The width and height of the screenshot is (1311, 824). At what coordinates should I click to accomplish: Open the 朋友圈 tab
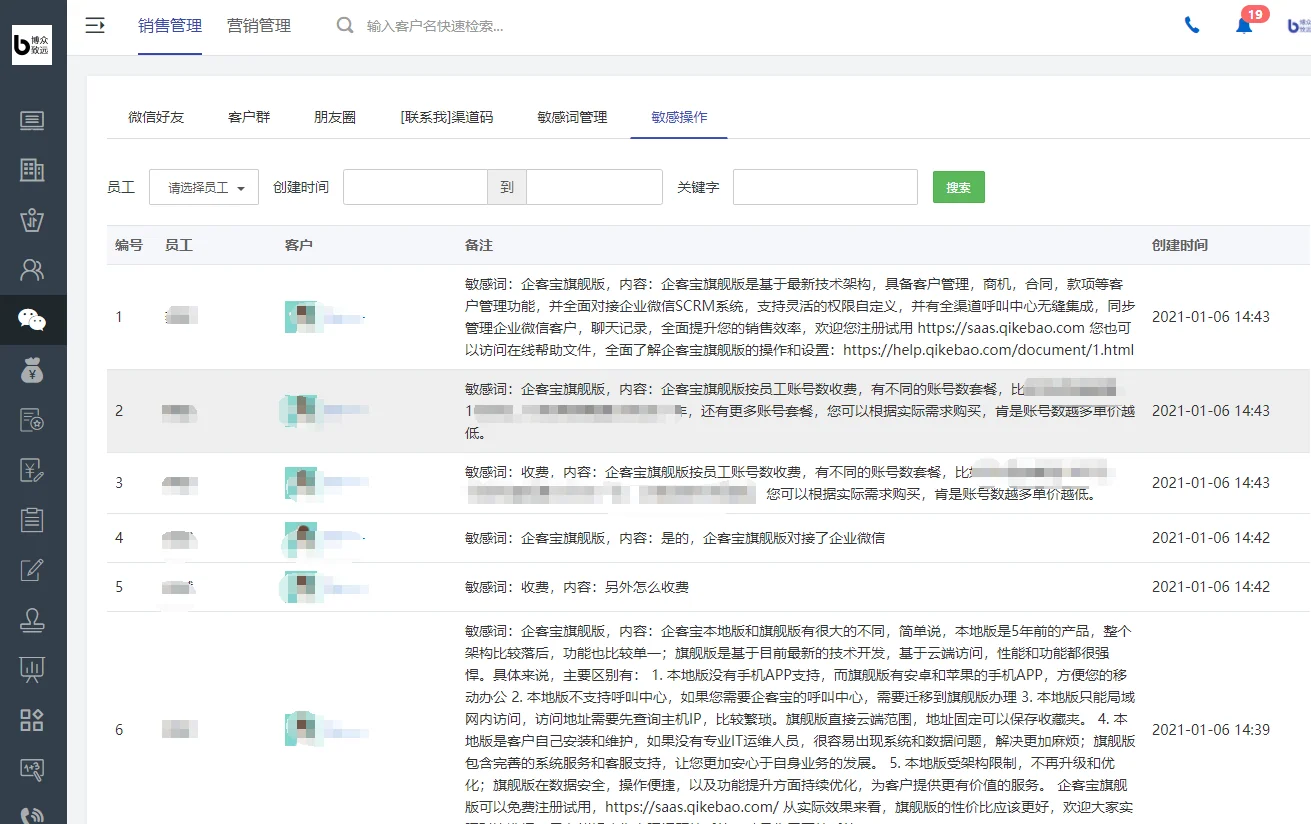click(335, 117)
